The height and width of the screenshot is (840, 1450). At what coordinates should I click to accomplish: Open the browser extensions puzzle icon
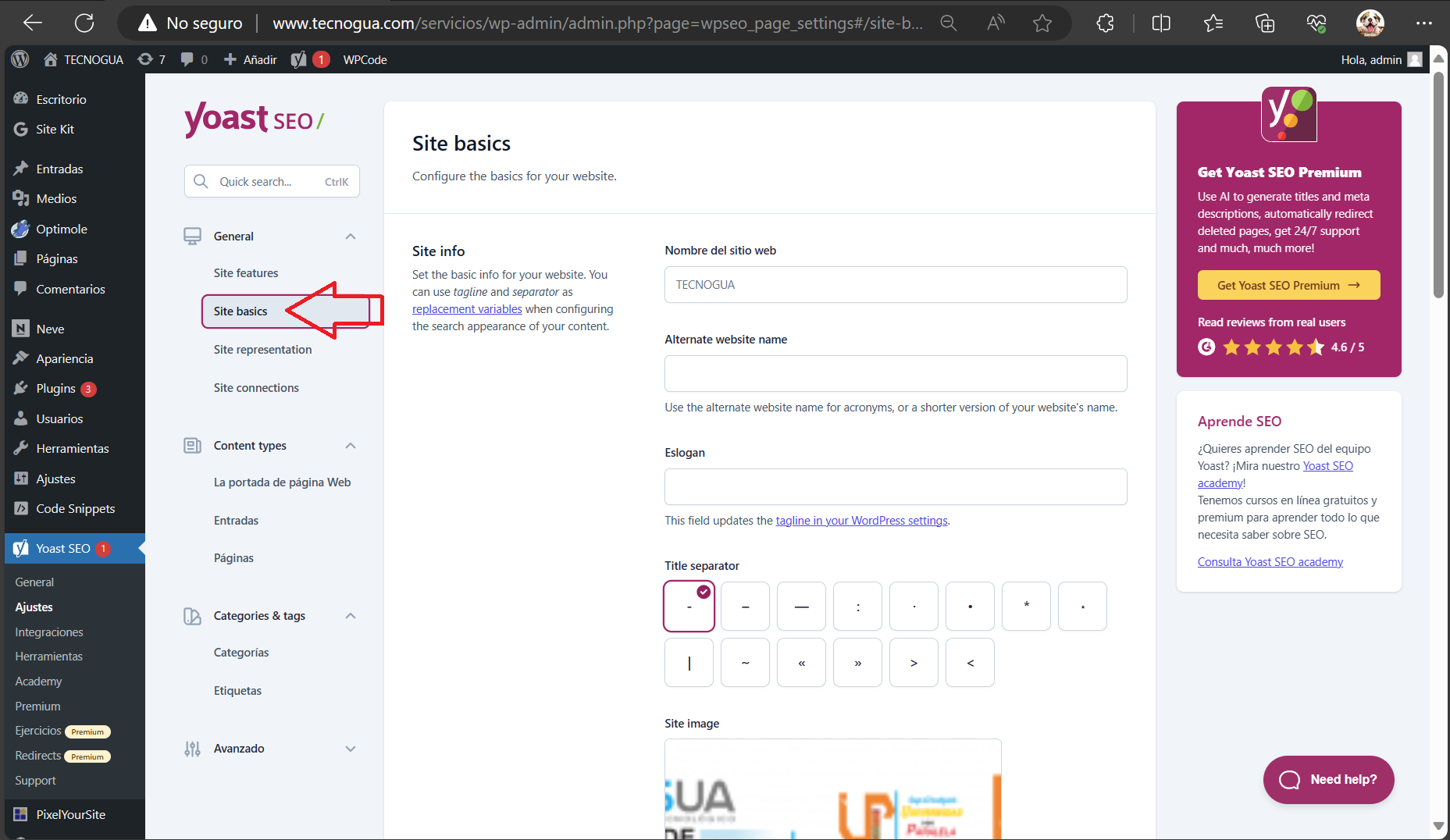pos(1105,23)
